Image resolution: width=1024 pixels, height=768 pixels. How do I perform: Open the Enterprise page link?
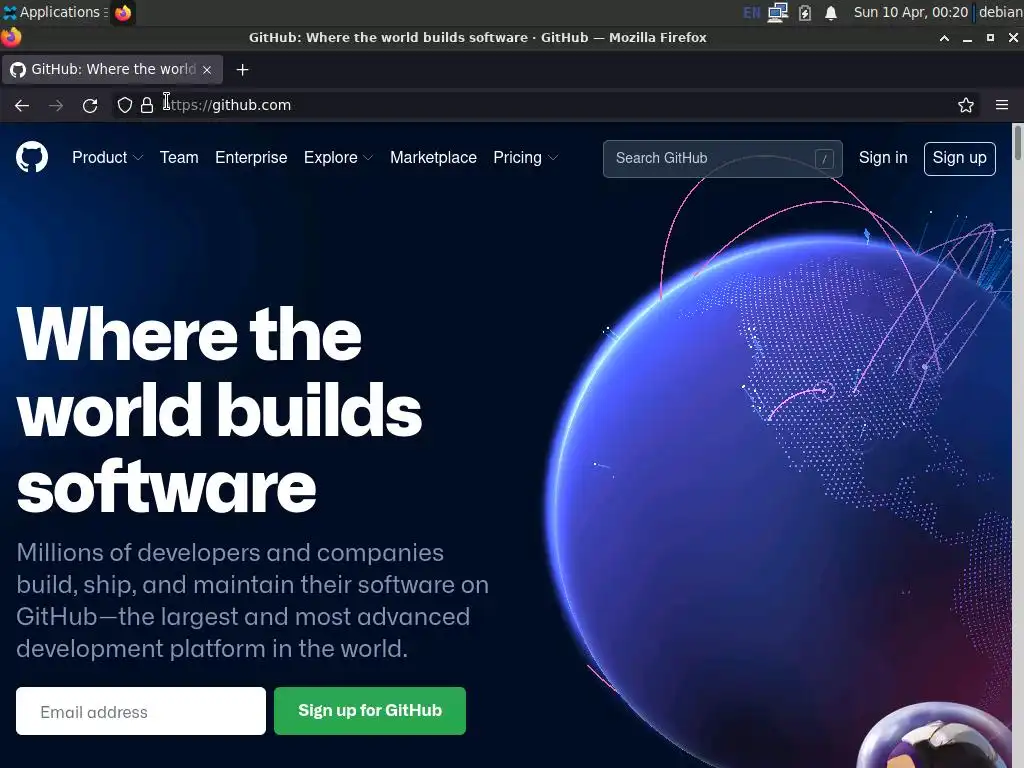tap(251, 157)
